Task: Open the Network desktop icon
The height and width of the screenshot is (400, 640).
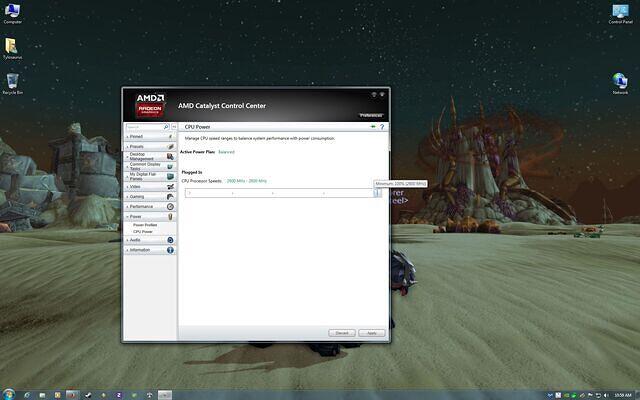Action: (620, 84)
